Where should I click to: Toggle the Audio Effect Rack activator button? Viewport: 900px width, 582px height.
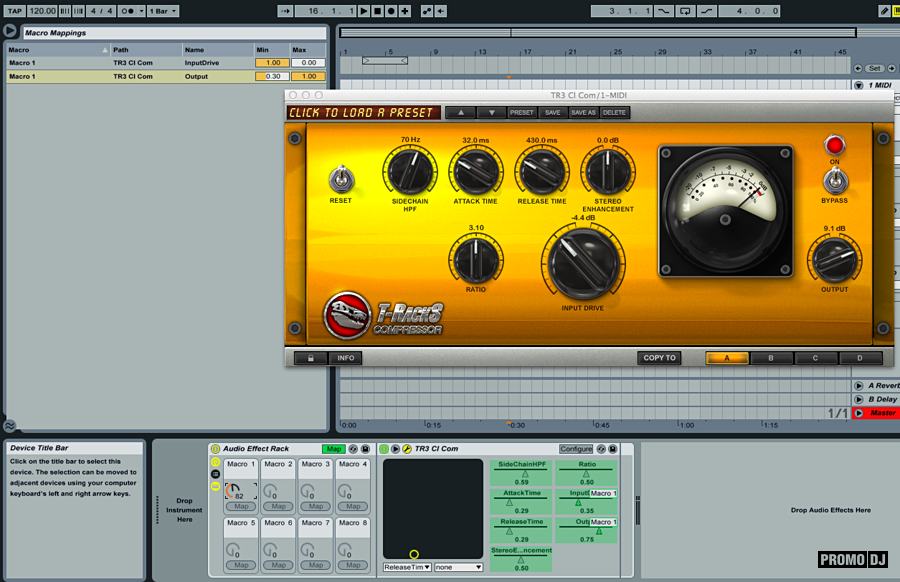[x=215, y=449]
